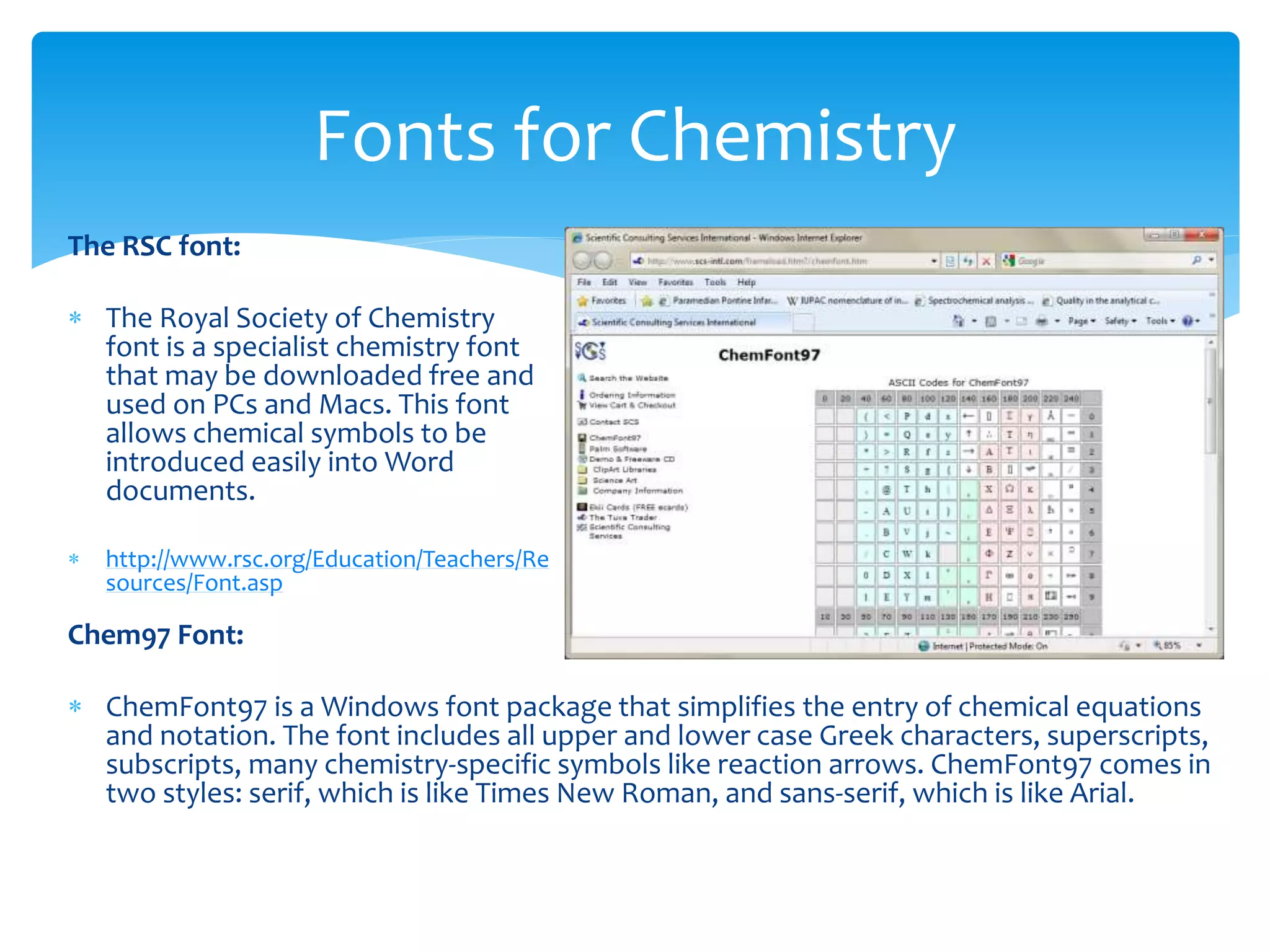
Task: Open the Safety dropdown menu
Action: (1121, 321)
